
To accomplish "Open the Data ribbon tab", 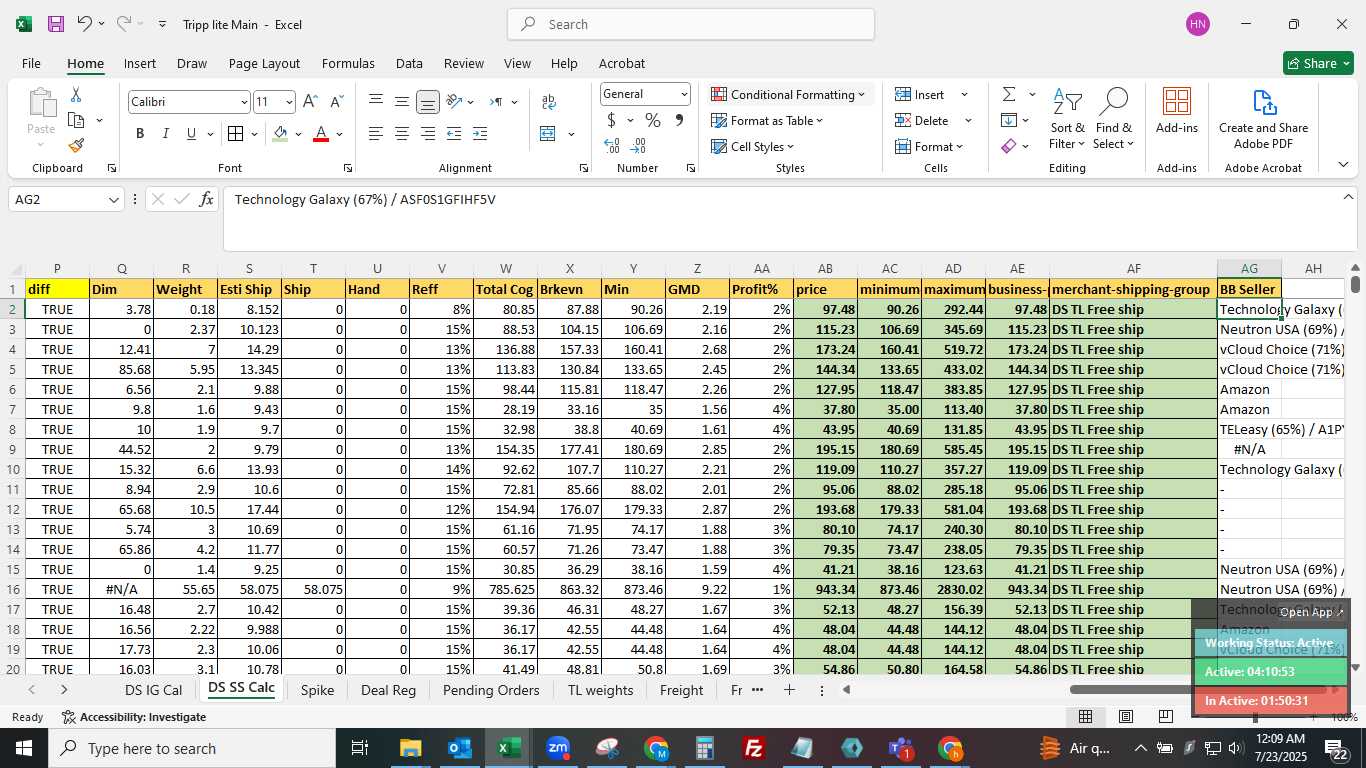I will 409,63.
